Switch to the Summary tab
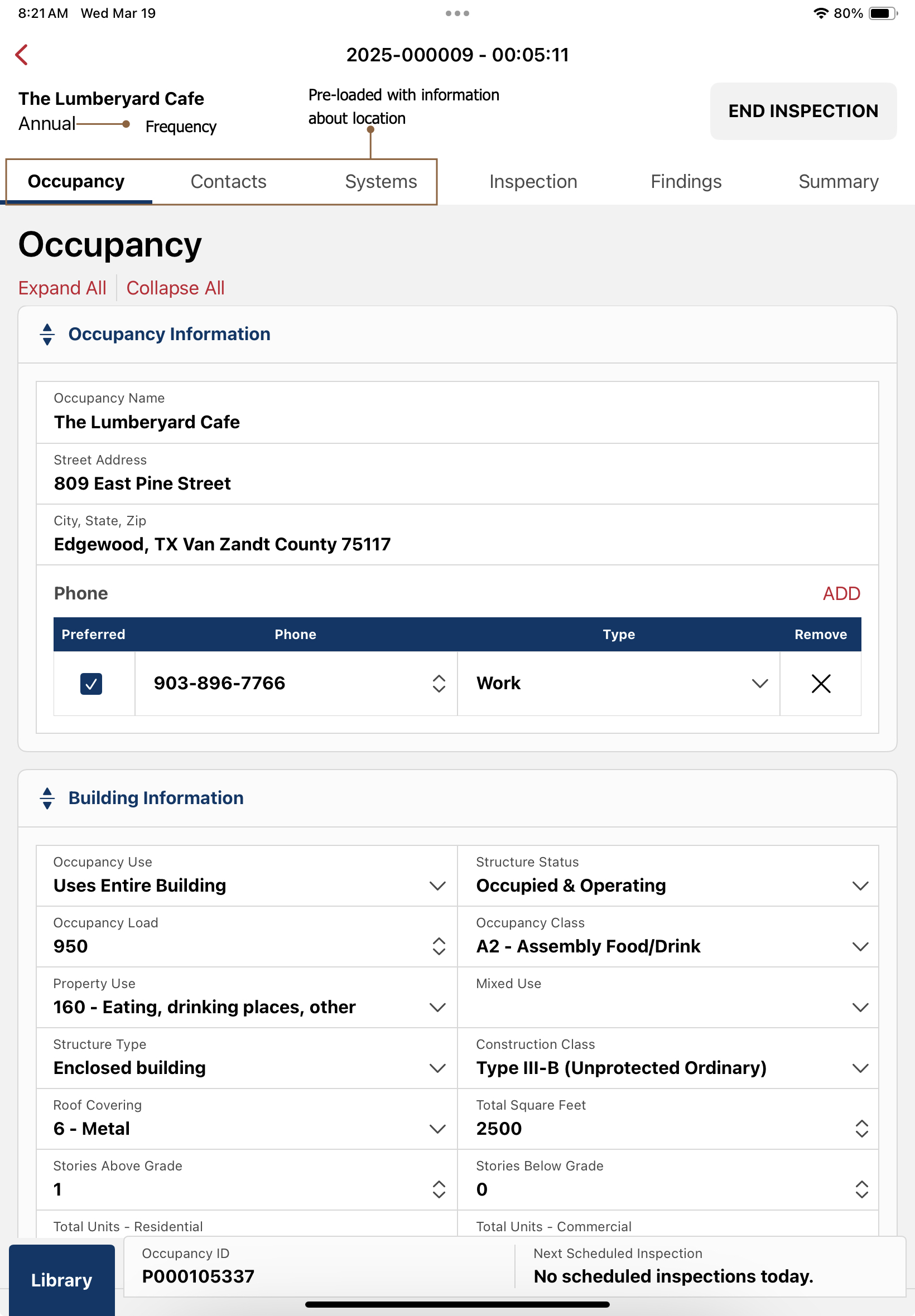The height and width of the screenshot is (1316, 915). [x=839, y=182]
